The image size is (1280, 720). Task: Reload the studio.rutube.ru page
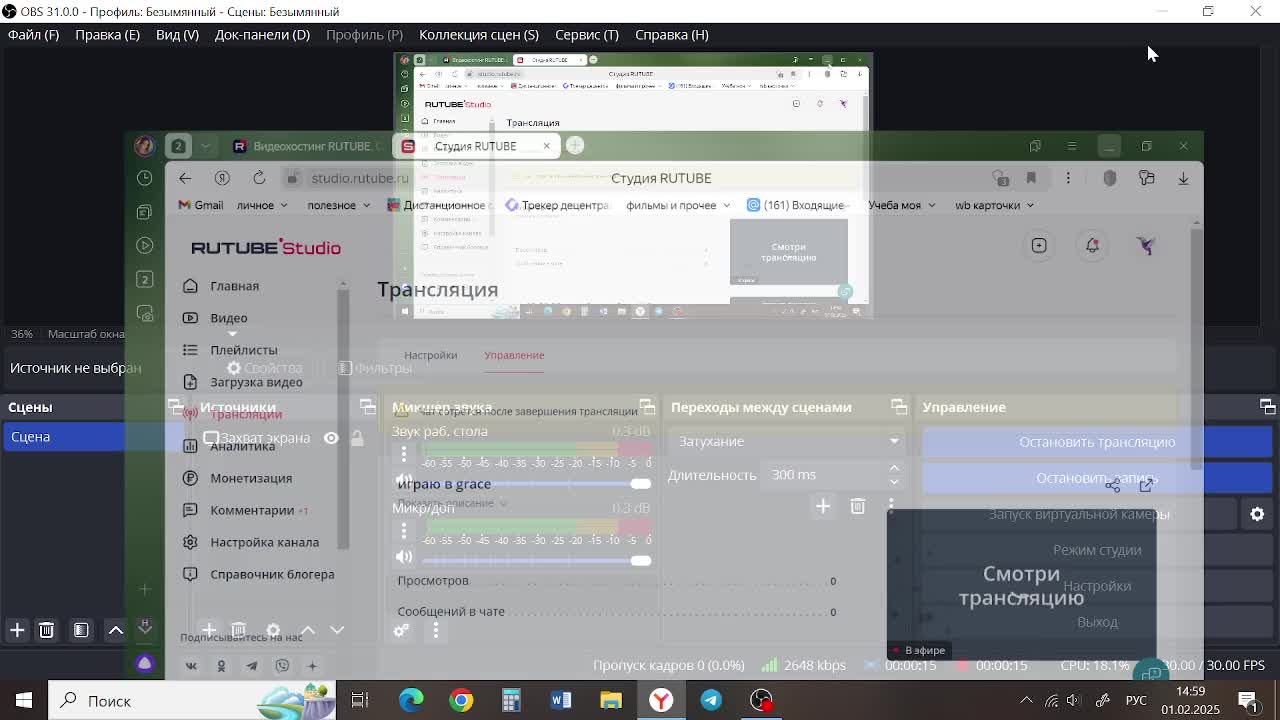click(259, 178)
